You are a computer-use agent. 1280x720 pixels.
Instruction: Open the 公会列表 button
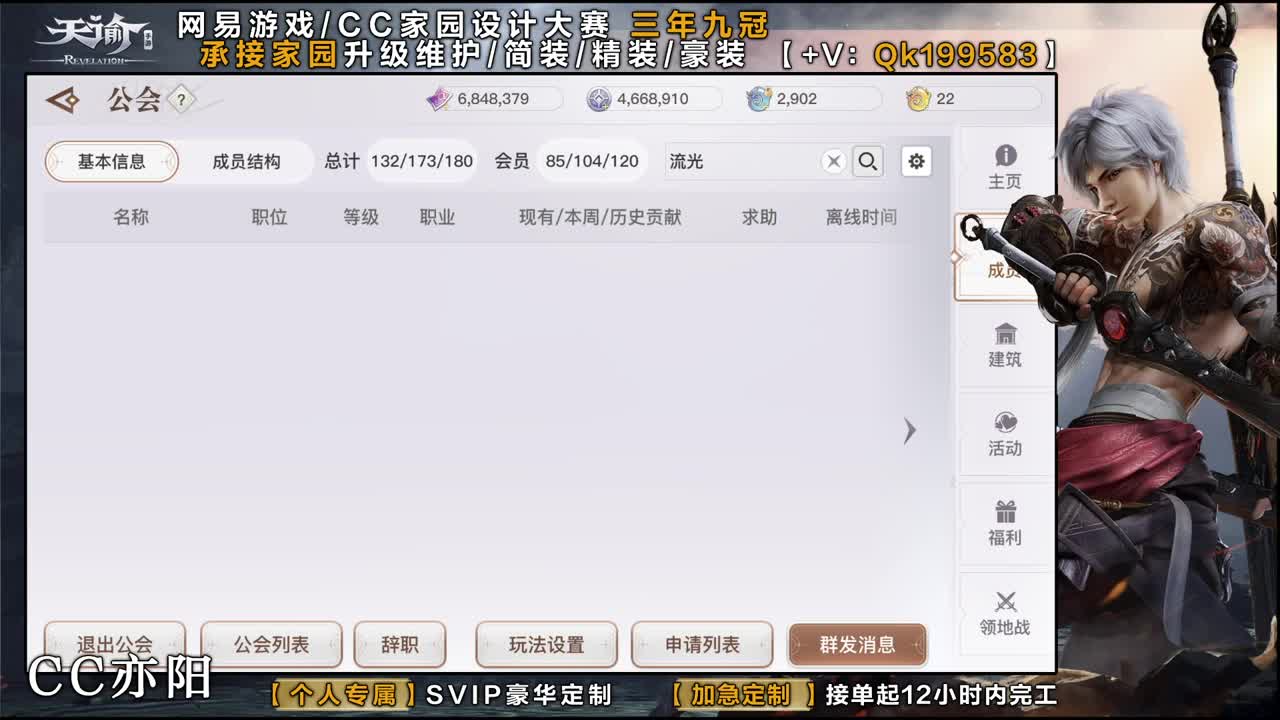[x=272, y=645]
